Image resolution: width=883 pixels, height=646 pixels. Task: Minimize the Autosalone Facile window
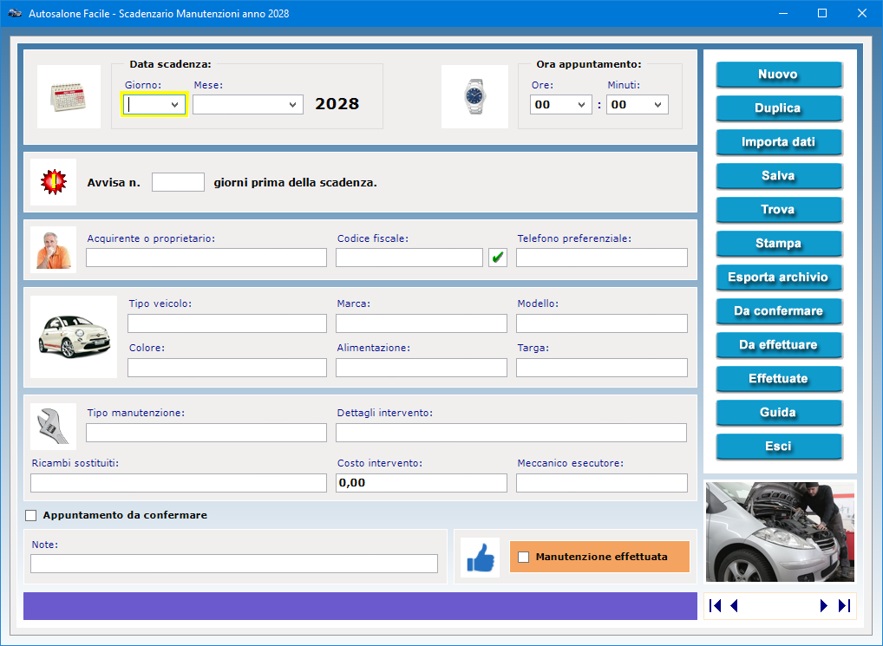[783, 13]
